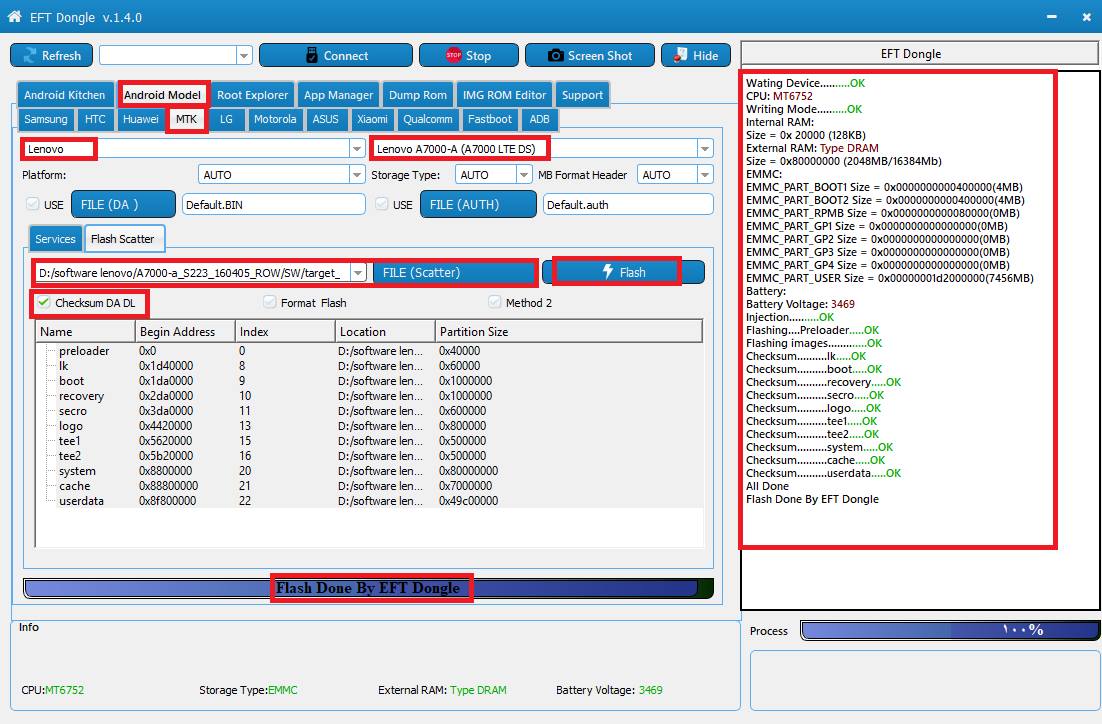Switch to Services tab
Image resolution: width=1102 pixels, height=724 pixels.
coord(55,239)
